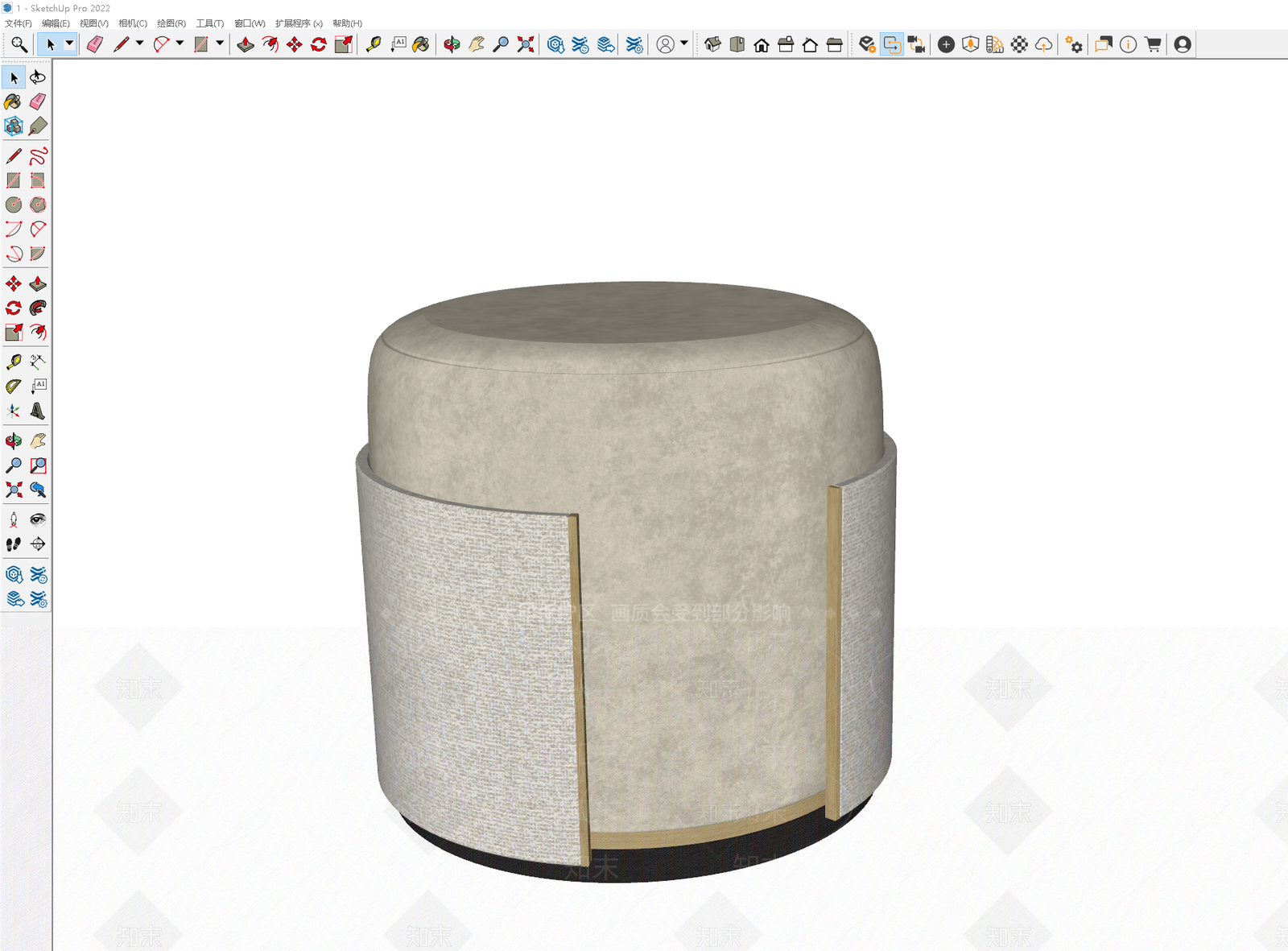Switch to the Iso view icon
The height and width of the screenshot is (951, 1288).
[x=712, y=44]
